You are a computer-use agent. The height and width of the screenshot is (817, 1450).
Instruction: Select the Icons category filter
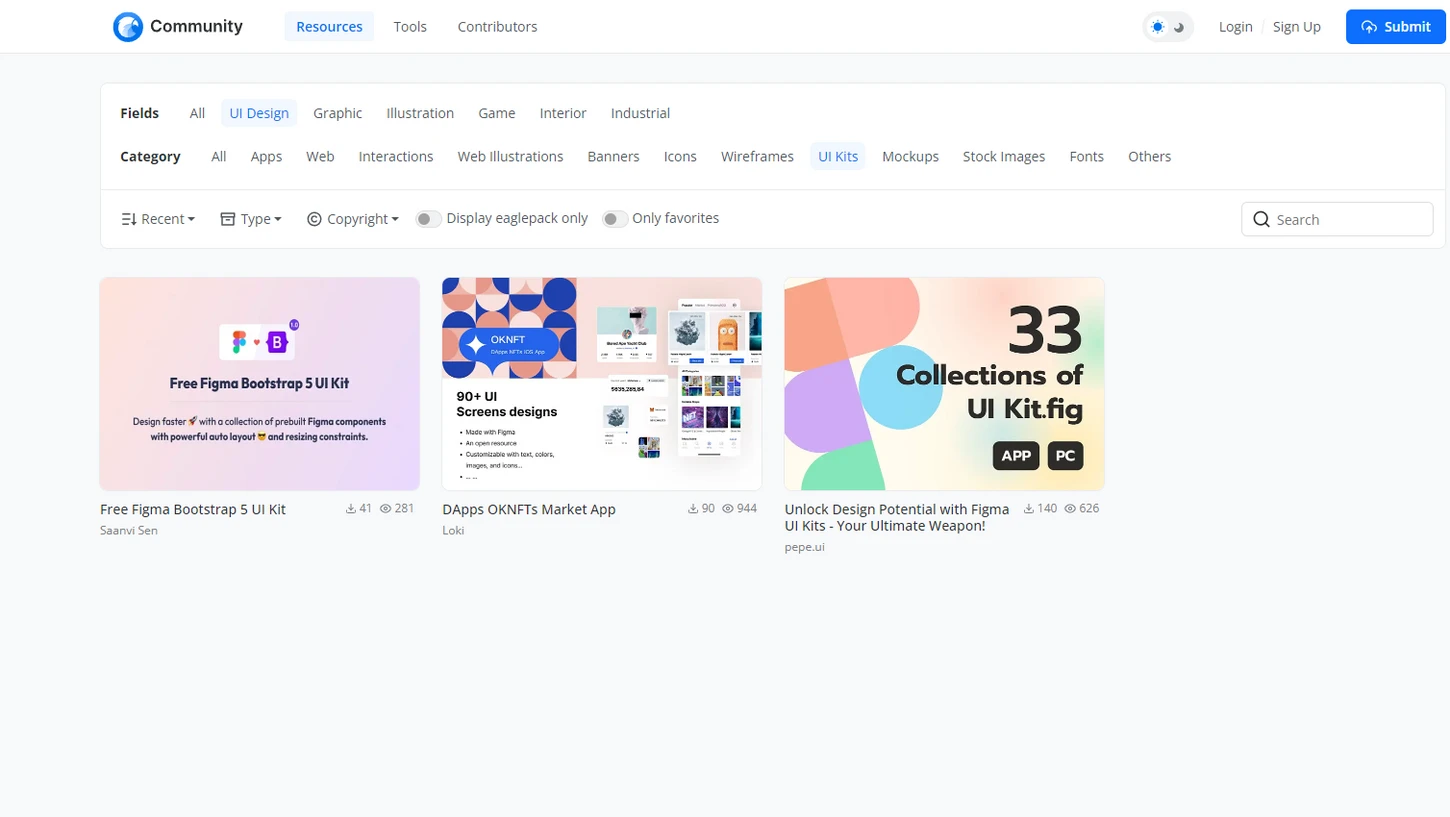point(680,157)
